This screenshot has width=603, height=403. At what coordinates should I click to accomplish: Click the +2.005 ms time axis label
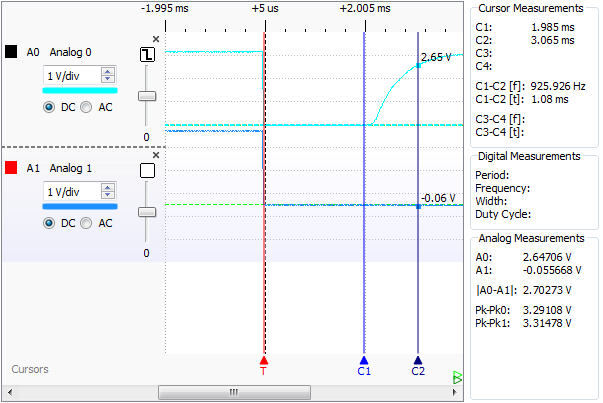point(365,8)
